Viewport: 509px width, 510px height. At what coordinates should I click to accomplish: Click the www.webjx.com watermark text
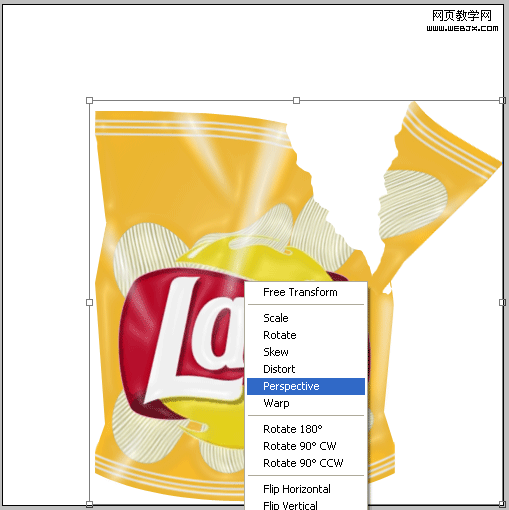click(462, 28)
